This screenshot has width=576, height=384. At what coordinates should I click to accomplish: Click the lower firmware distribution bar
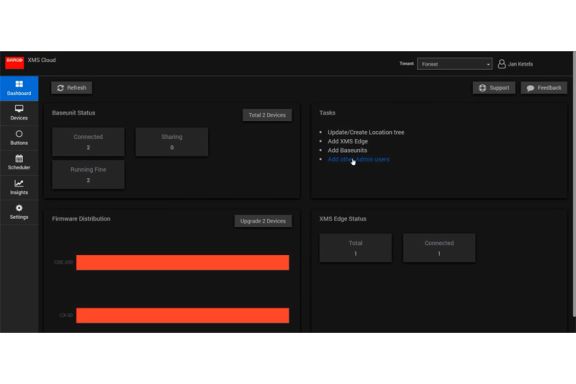(x=183, y=315)
